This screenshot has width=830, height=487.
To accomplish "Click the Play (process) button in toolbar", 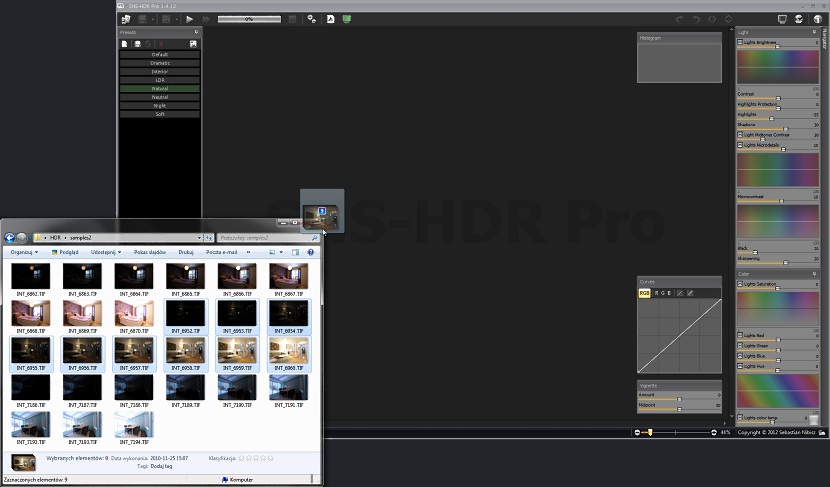I will [190, 19].
